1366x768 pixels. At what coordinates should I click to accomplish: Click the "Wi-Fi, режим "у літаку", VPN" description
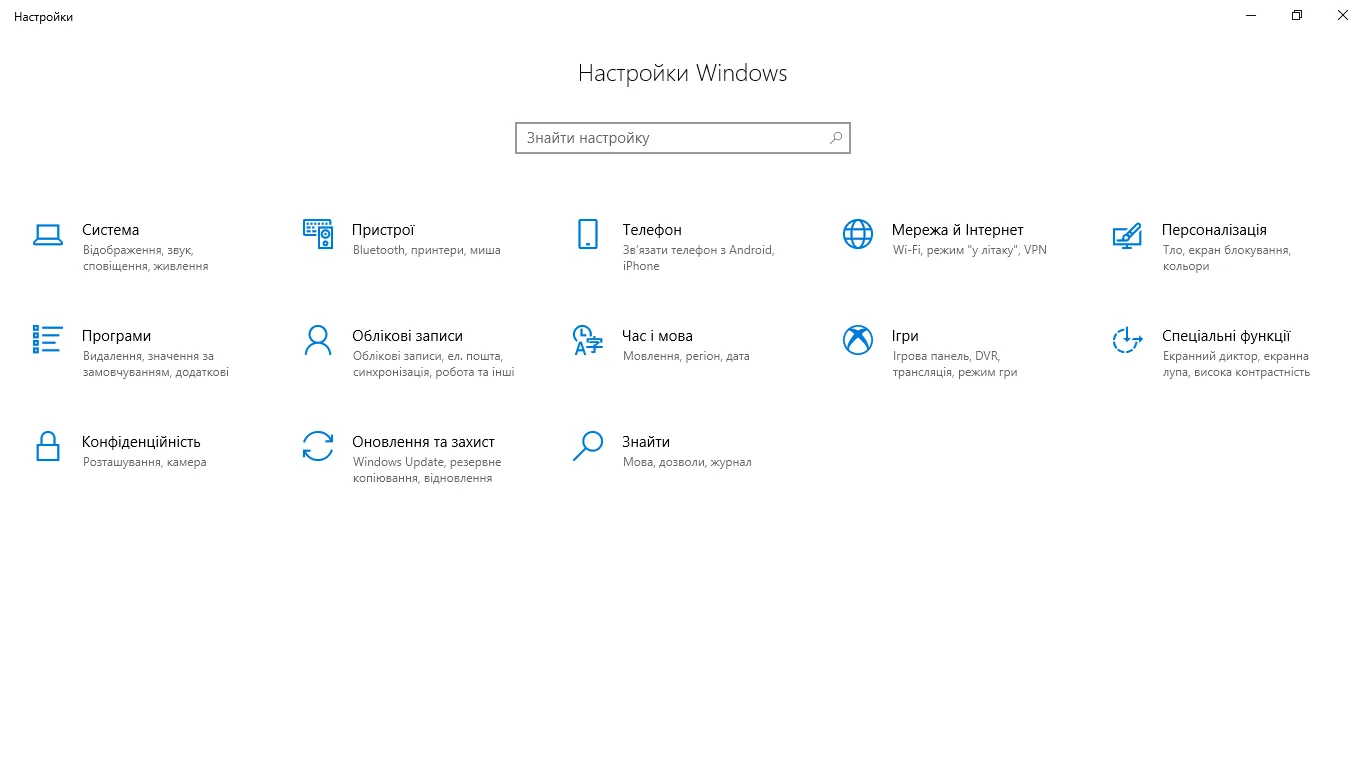(970, 250)
